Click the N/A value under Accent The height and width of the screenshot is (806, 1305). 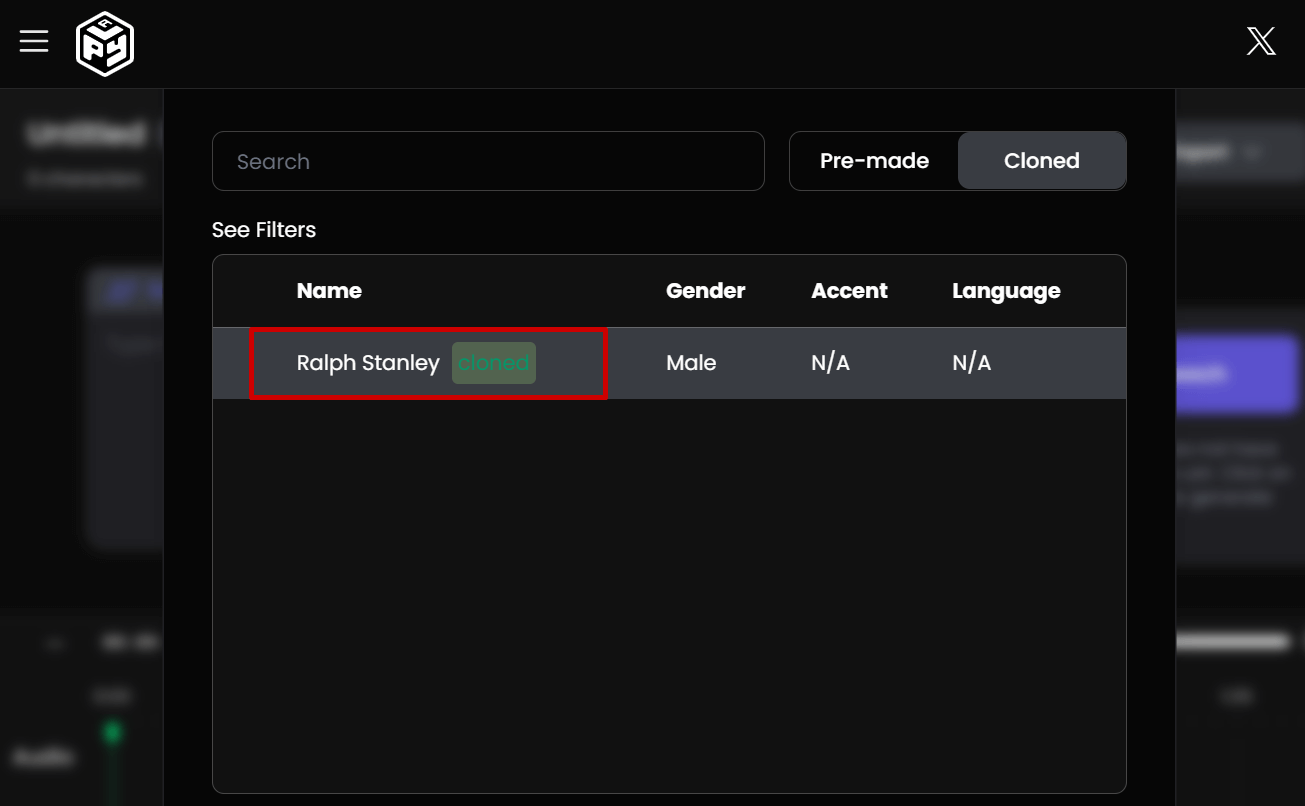pyautogui.click(x=830, y=363)
